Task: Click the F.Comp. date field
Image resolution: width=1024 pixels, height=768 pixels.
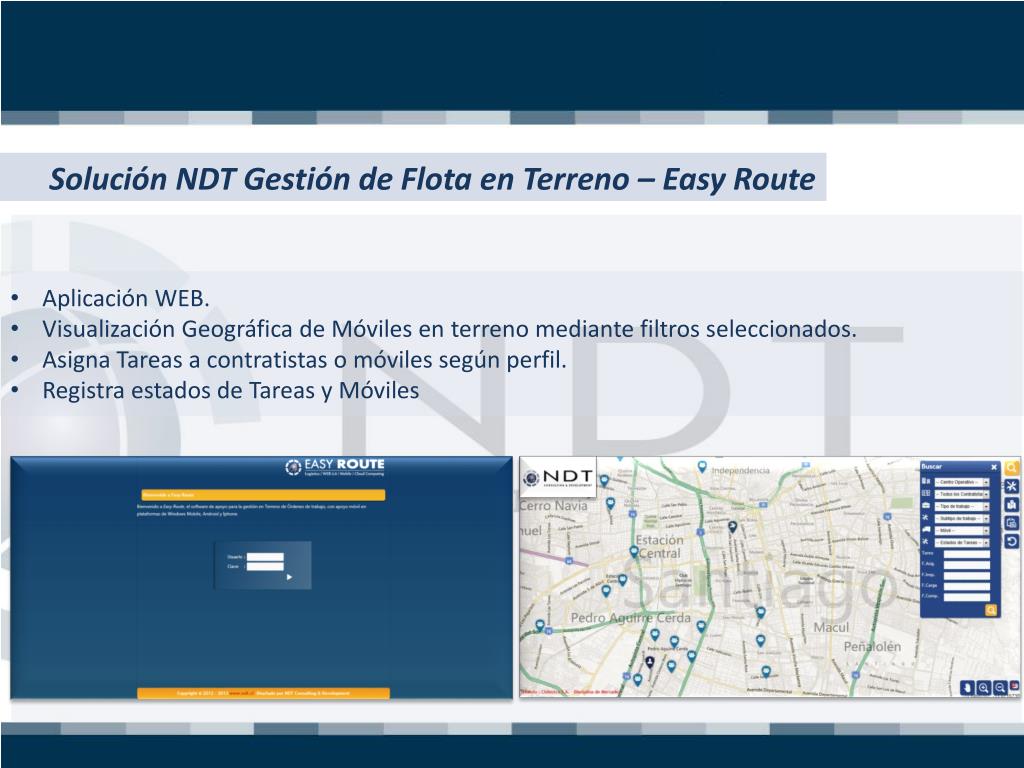Action: coord(967,597)
